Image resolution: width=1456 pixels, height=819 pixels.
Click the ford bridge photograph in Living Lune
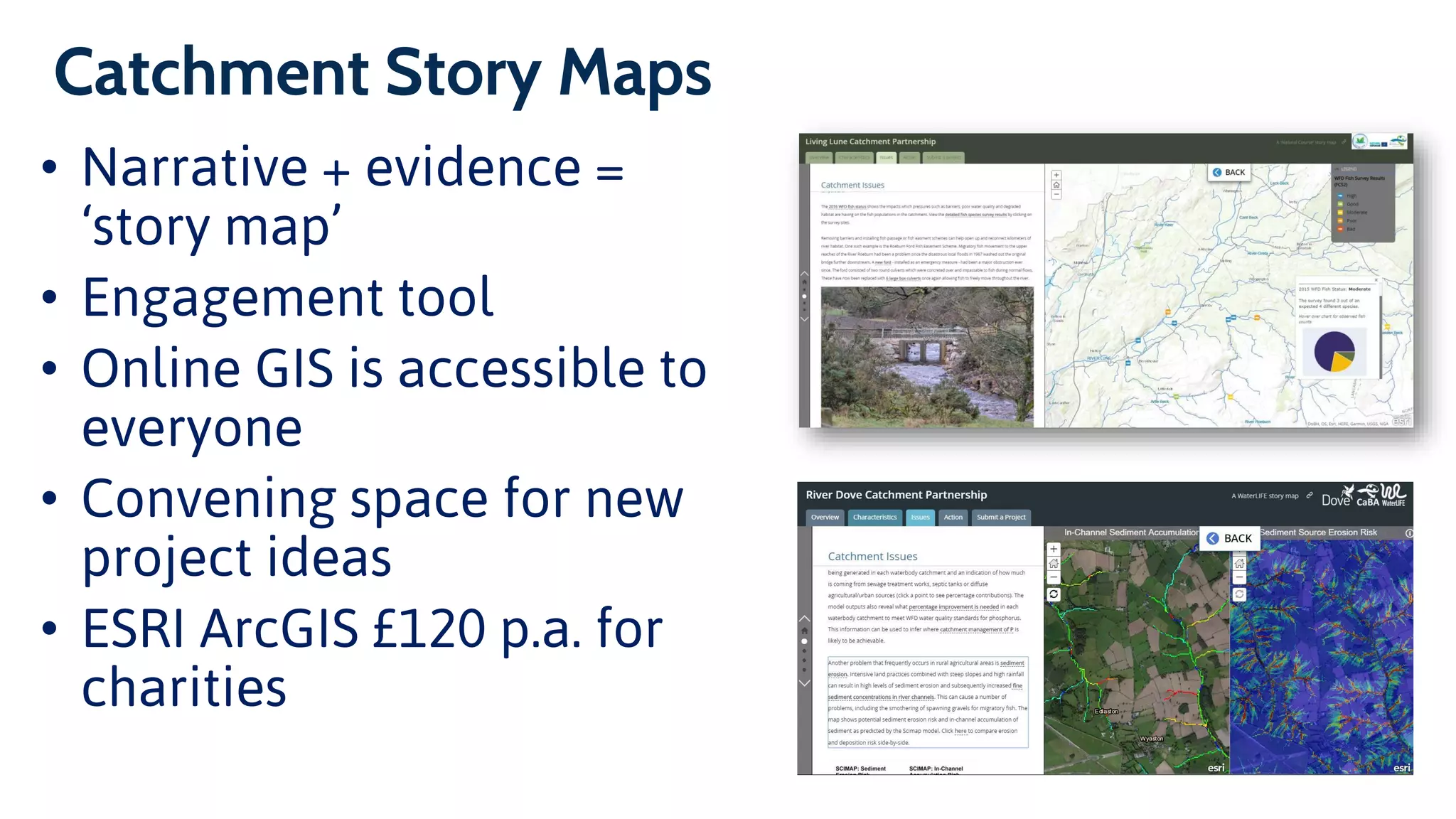927,357
